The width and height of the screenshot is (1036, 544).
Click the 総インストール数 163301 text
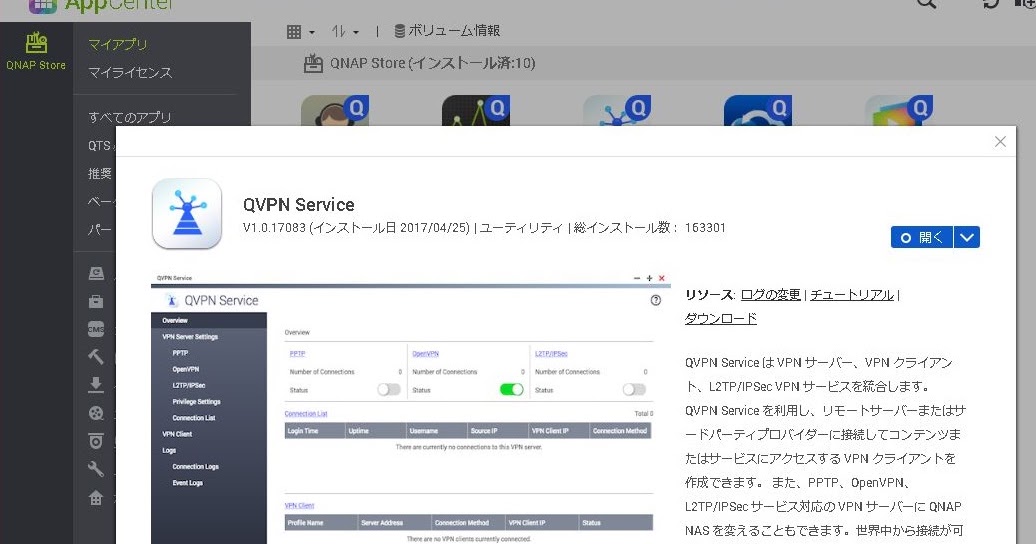[x=649, y=228]
